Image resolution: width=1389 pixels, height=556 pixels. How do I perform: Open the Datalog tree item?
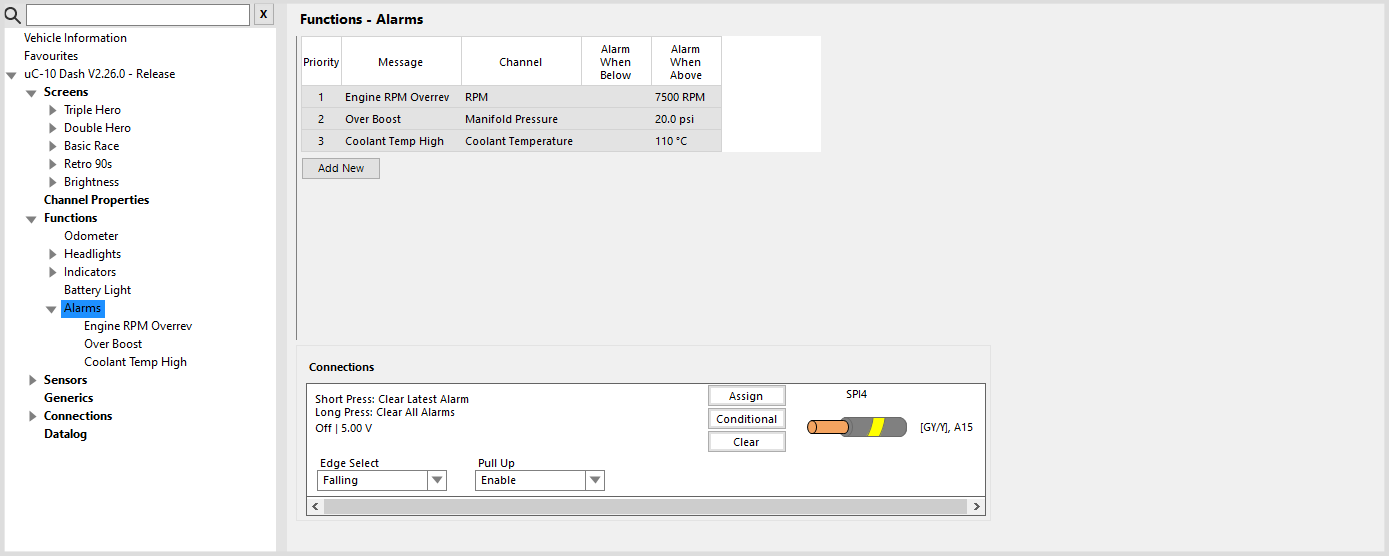click(x=65, y=434)
